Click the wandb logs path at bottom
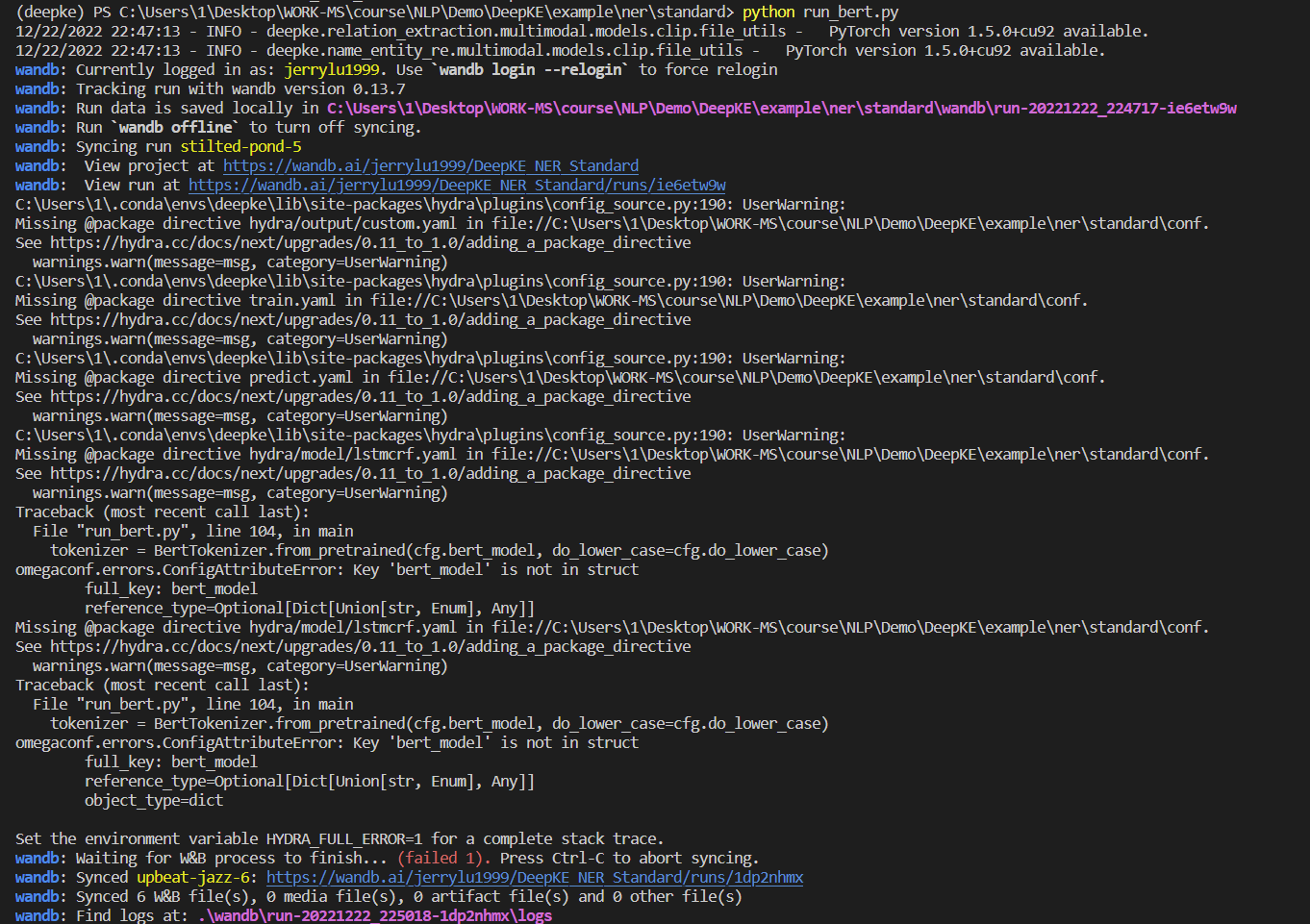 (375, 915)
